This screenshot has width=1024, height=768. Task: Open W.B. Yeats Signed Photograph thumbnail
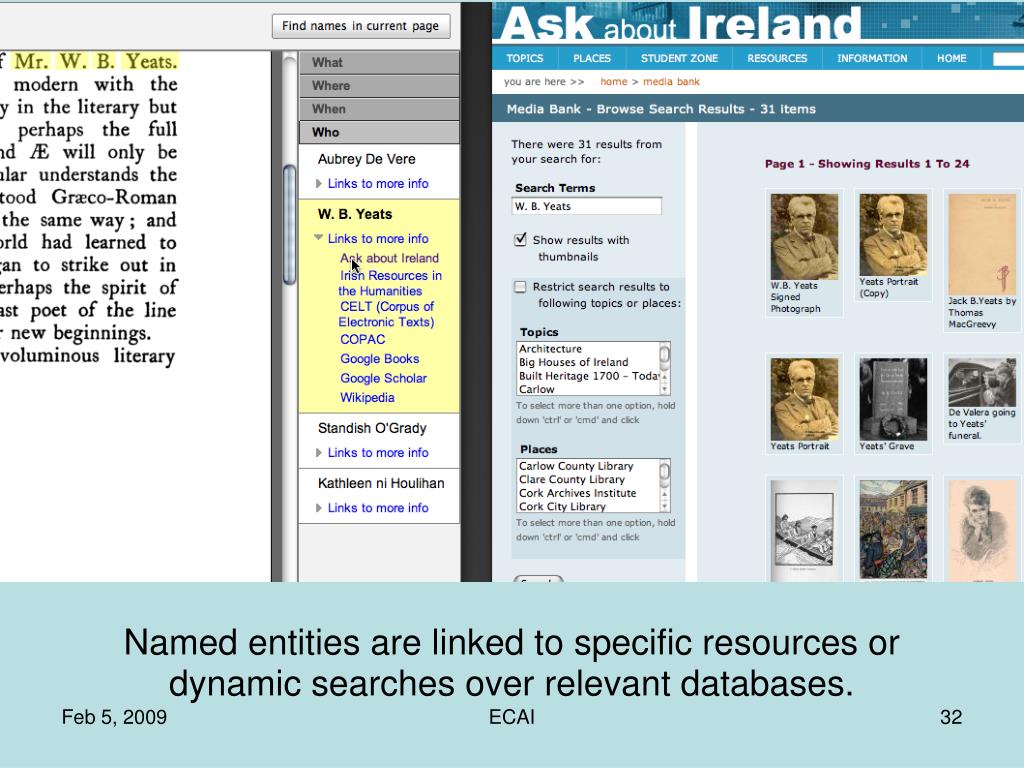(x=804, y=236)
